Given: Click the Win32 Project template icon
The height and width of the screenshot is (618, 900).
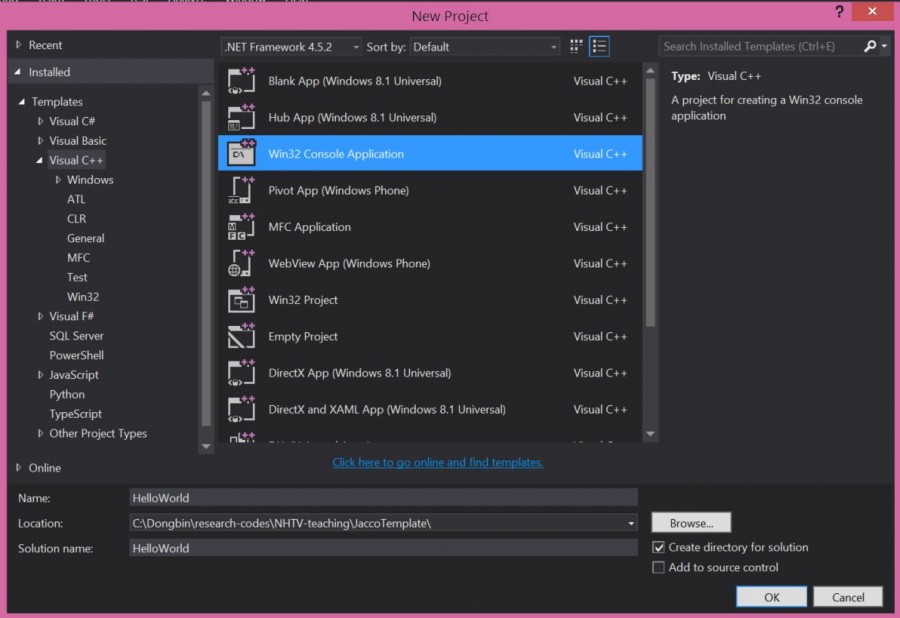Looking at the screenshot, I should (241, 300).
